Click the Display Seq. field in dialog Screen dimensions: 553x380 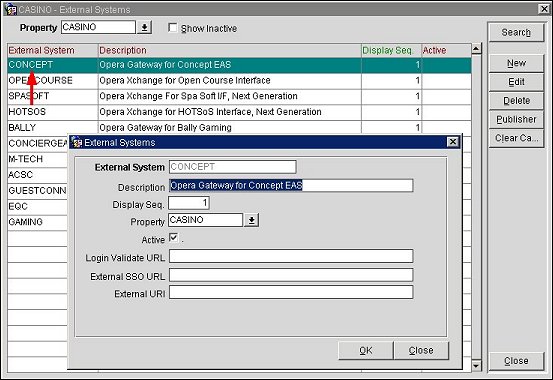189,203
